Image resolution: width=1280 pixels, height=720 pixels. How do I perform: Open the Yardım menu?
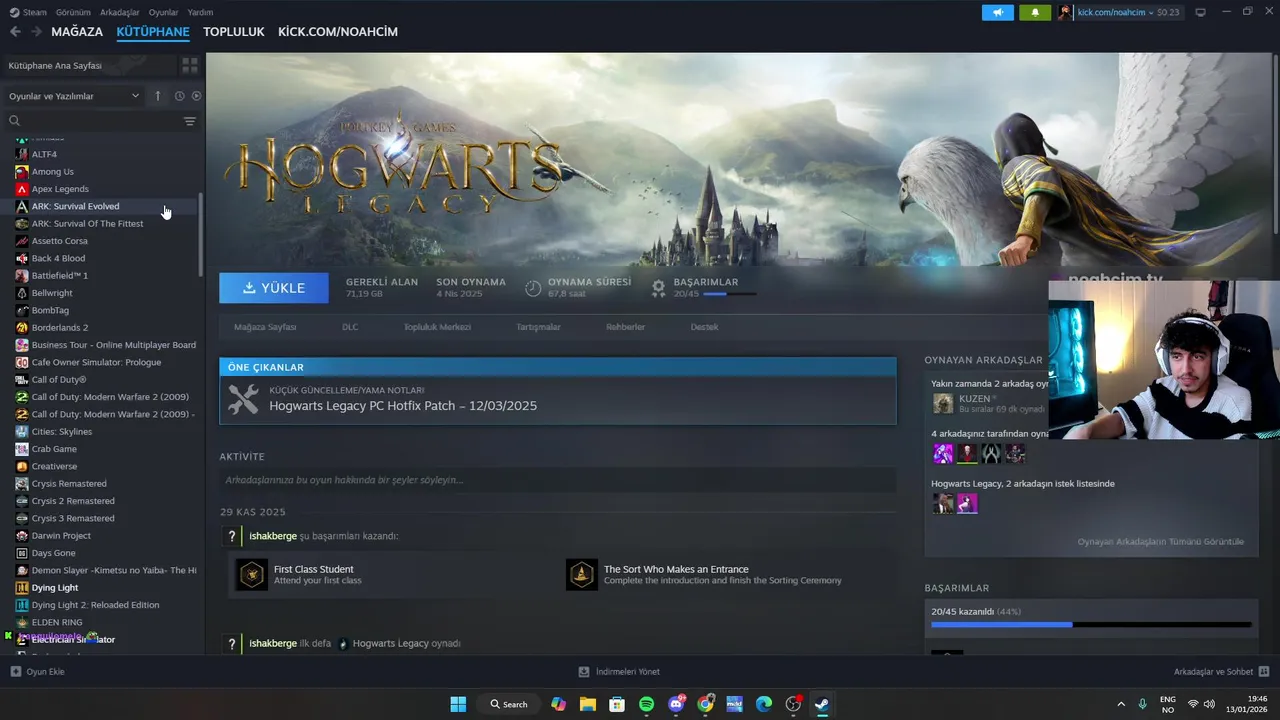coord(200,12)
